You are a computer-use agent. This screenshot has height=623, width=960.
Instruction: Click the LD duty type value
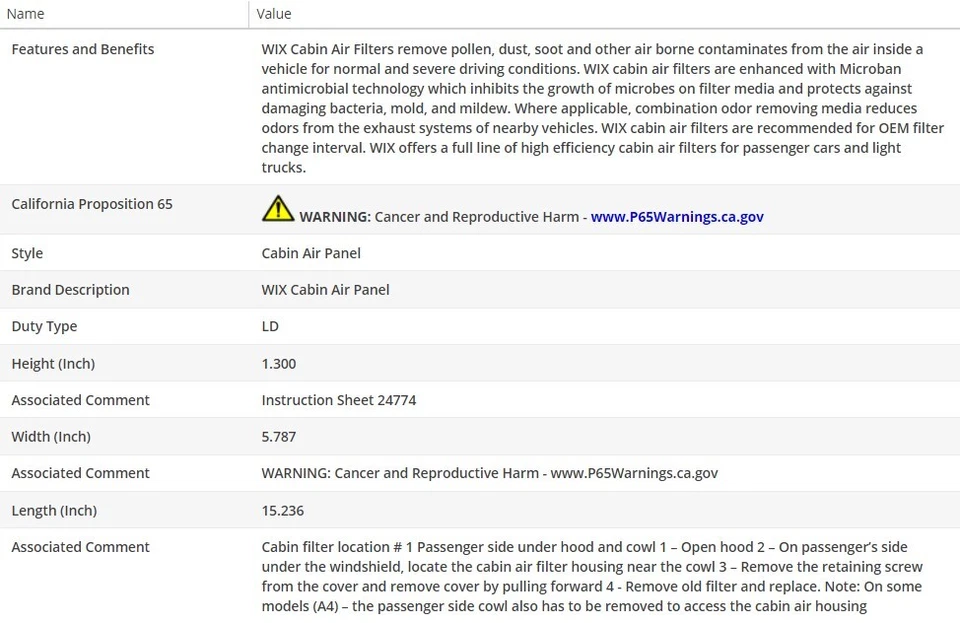[270, 326]
